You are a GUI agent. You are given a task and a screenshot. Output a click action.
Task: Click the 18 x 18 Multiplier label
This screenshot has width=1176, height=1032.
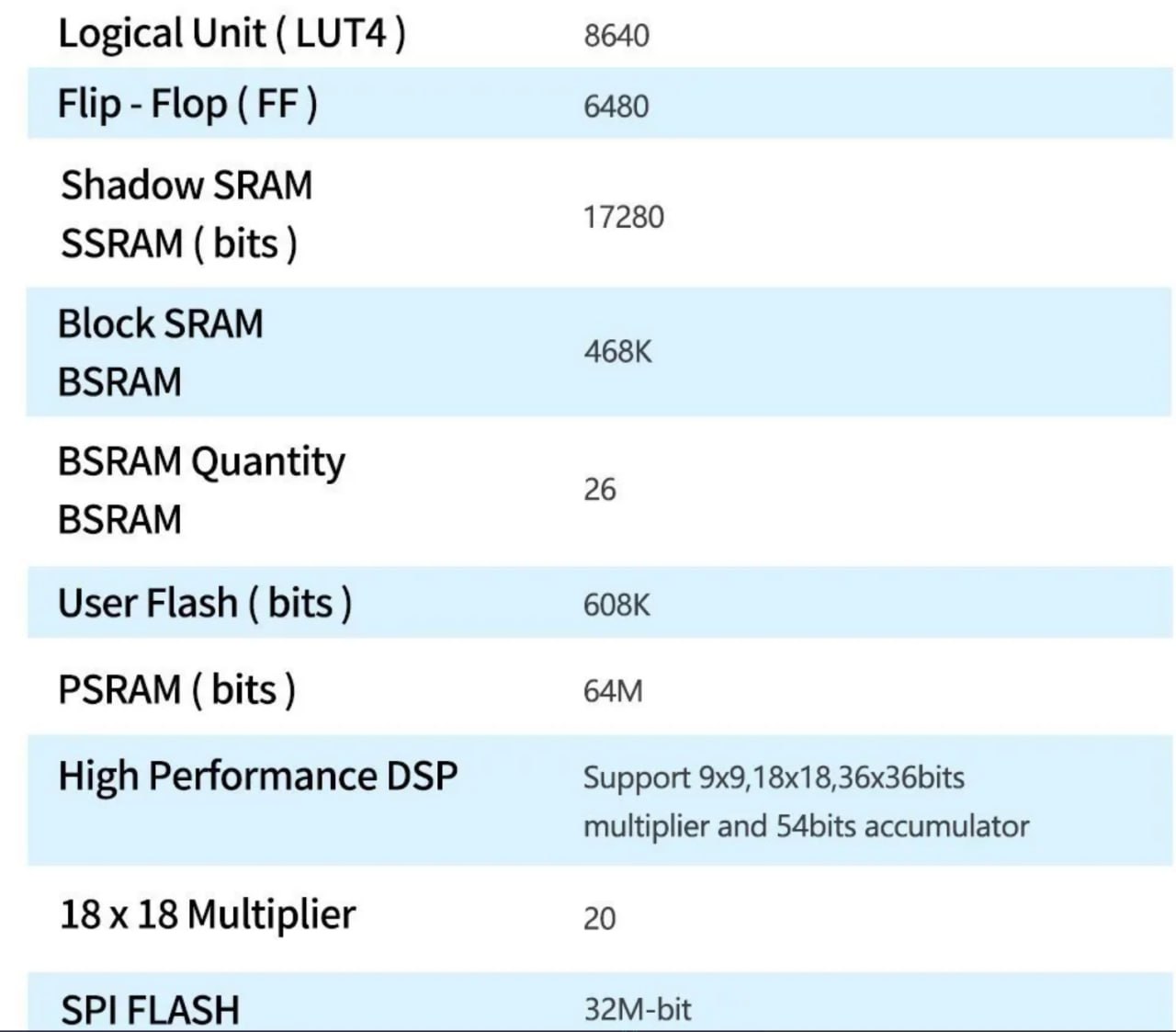pos(207,915)
